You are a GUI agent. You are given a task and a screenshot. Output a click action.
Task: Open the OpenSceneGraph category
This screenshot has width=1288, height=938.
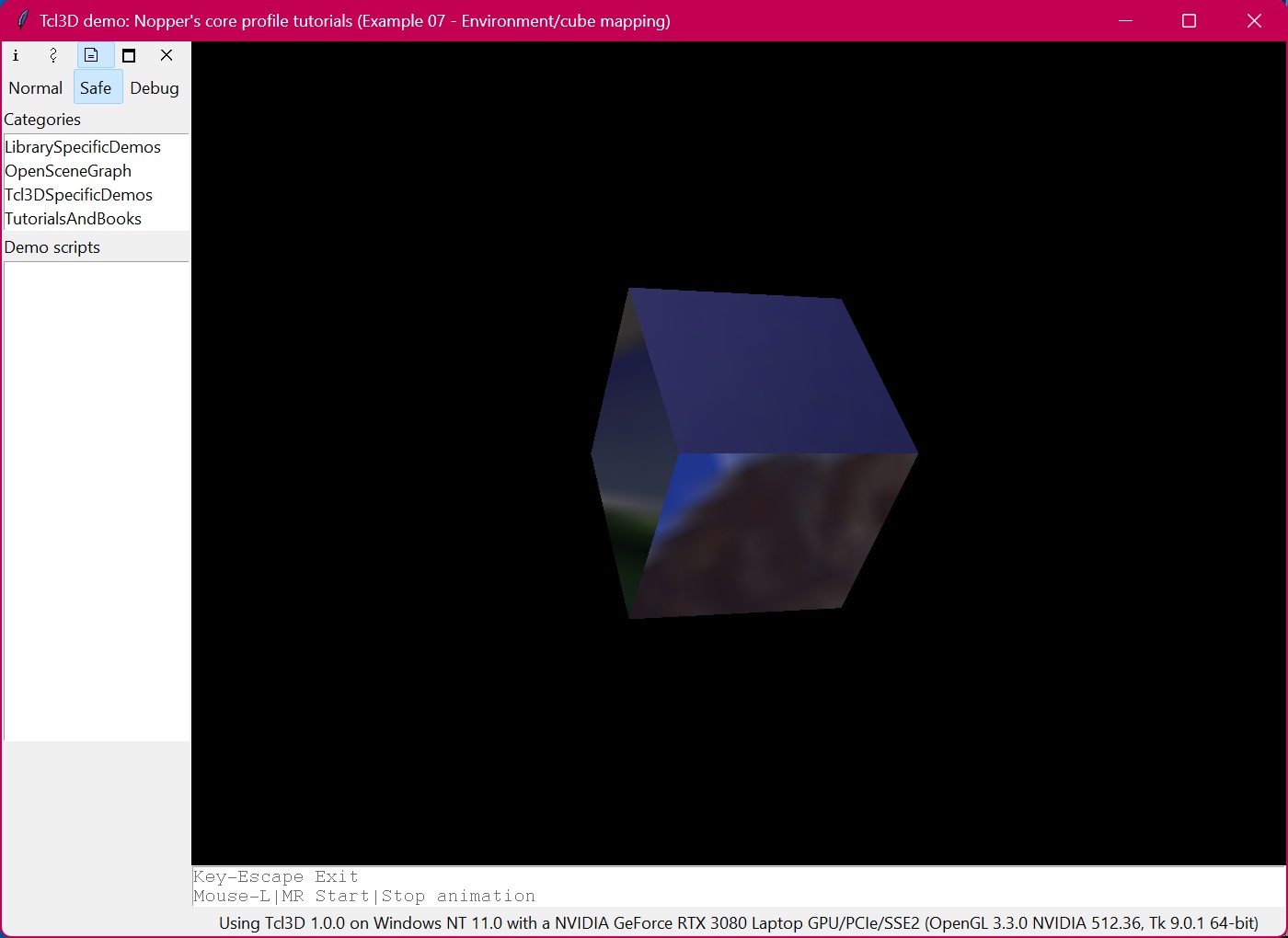tap(68, 171)
